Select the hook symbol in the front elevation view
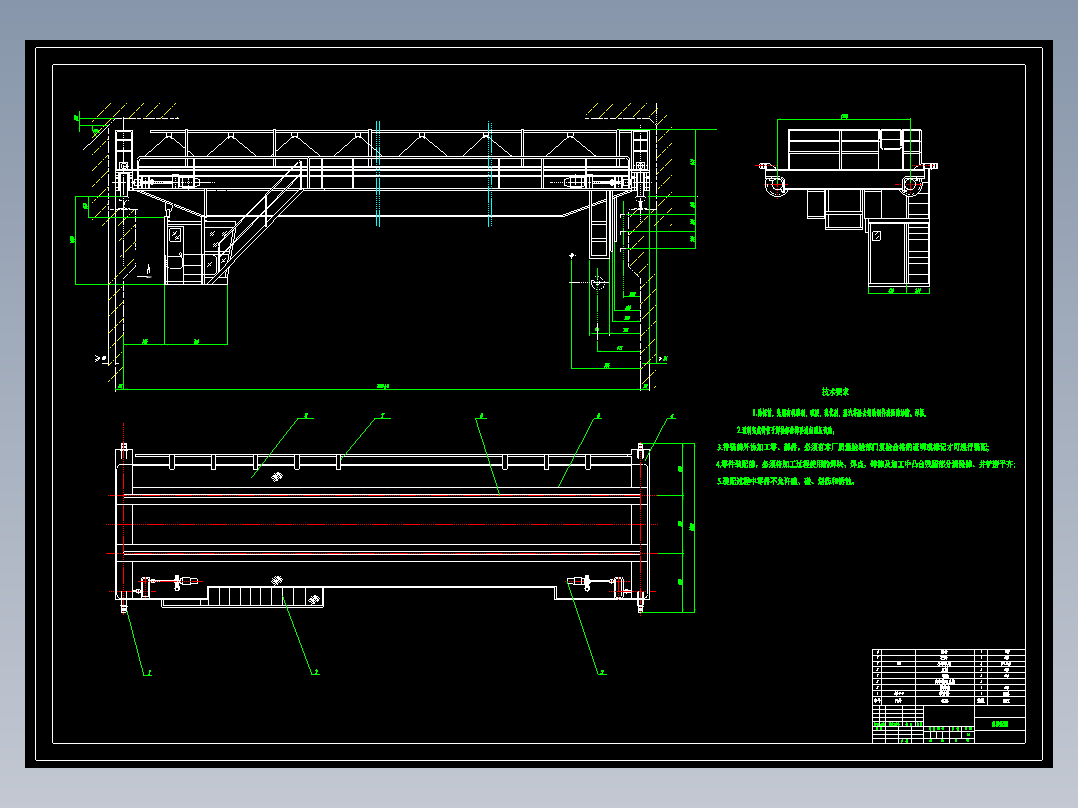This screenshot has height=808, width=1078. (x=597, y=283)
